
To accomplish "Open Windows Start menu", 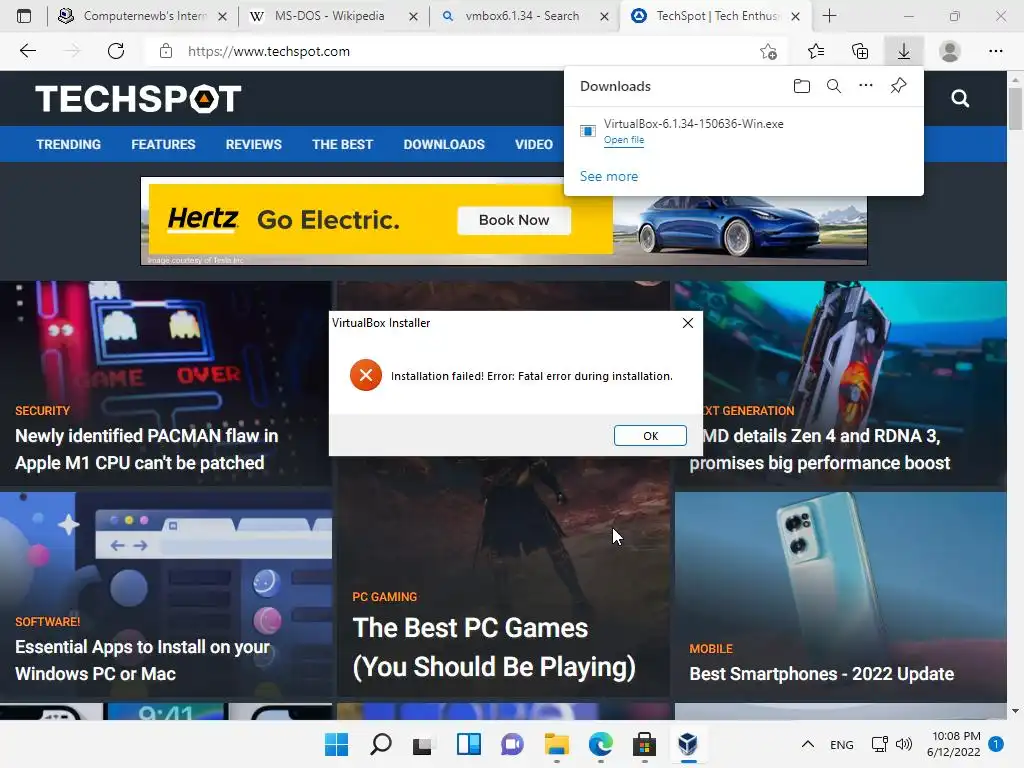I will 336,744.
